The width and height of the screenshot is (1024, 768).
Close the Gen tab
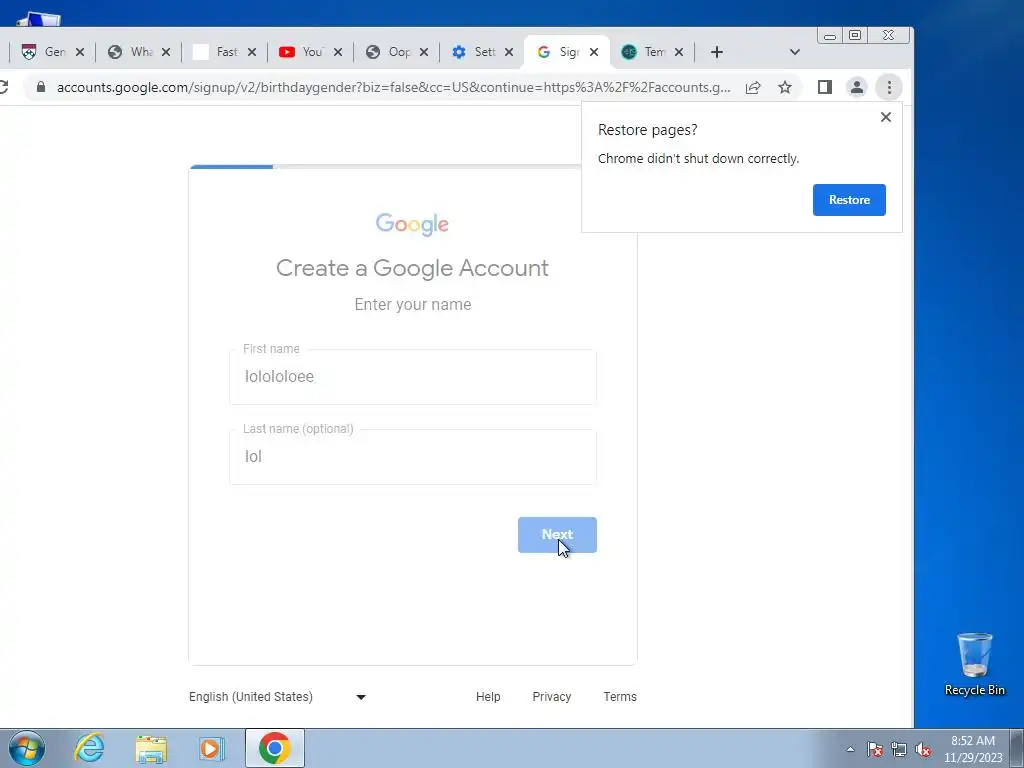[x=80, y=52]
